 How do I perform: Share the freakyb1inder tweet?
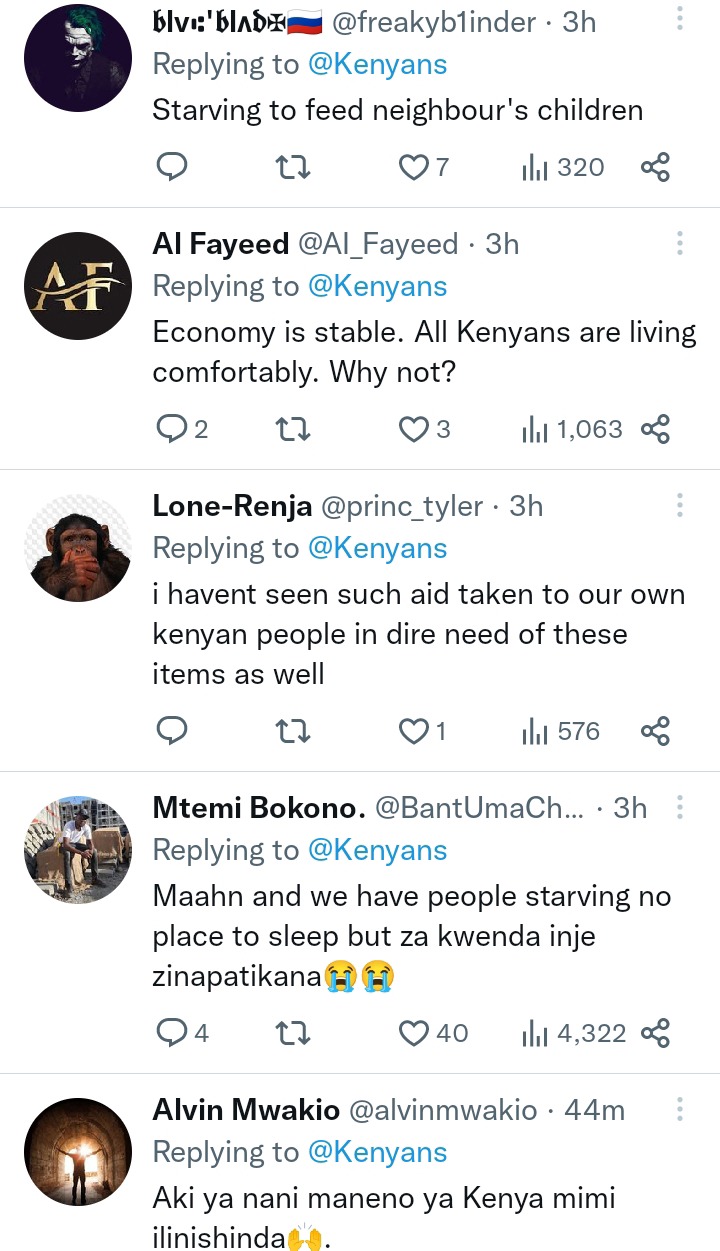pos(655,168)
